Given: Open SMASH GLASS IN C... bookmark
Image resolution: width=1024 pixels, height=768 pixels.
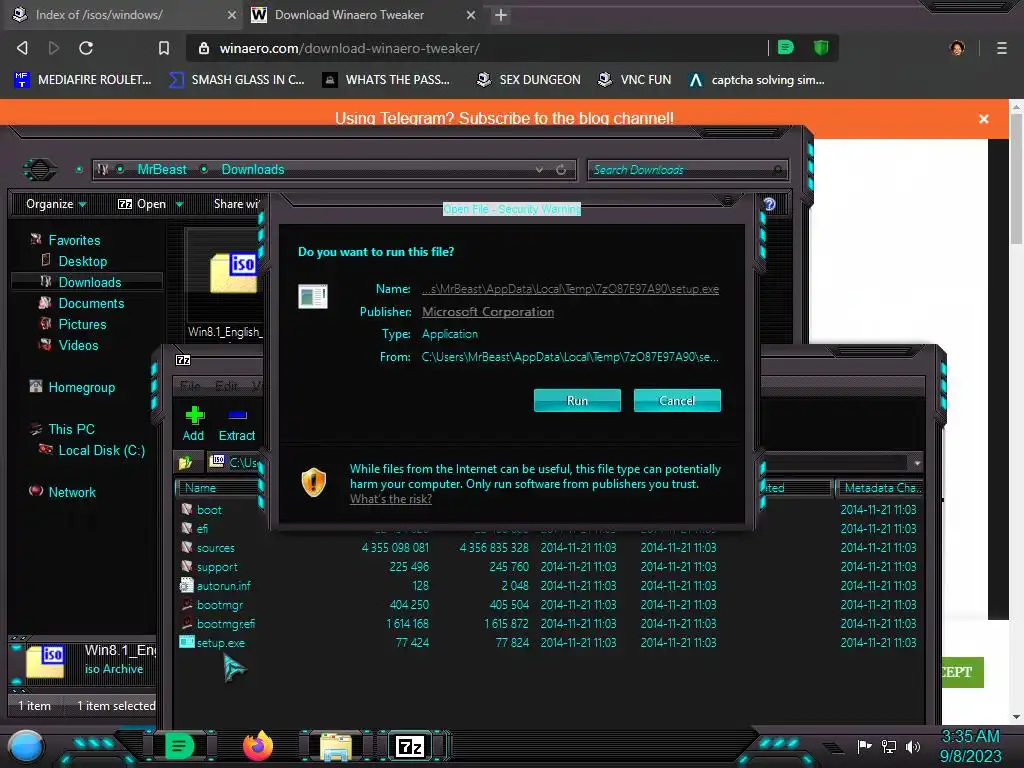Looking at the screenshot, I should tap(237, 80).
